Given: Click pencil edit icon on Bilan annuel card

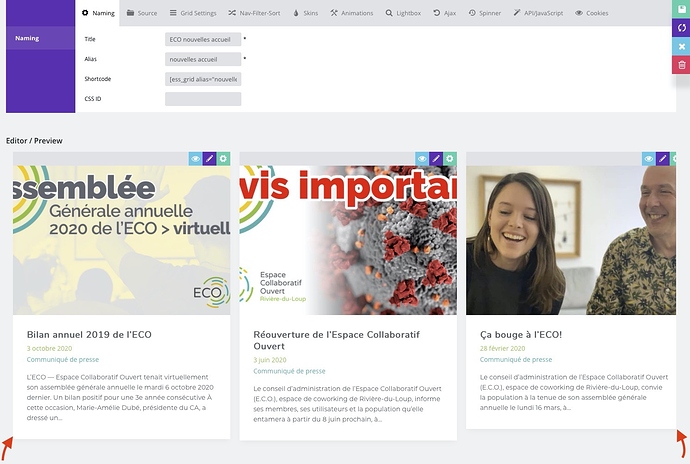Looking at the screenshot, I should 209,159.
